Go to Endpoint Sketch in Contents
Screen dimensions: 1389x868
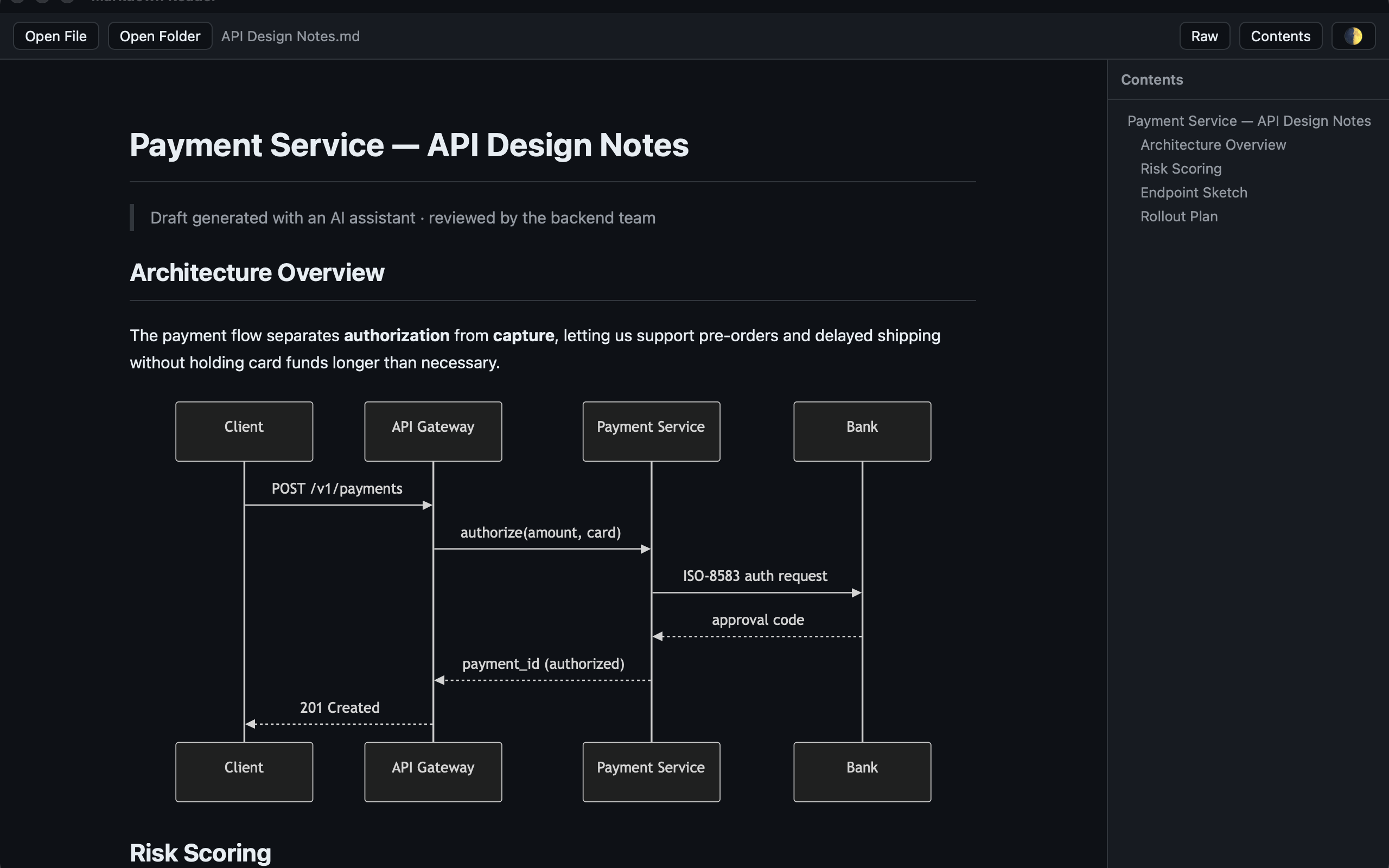1193,192
